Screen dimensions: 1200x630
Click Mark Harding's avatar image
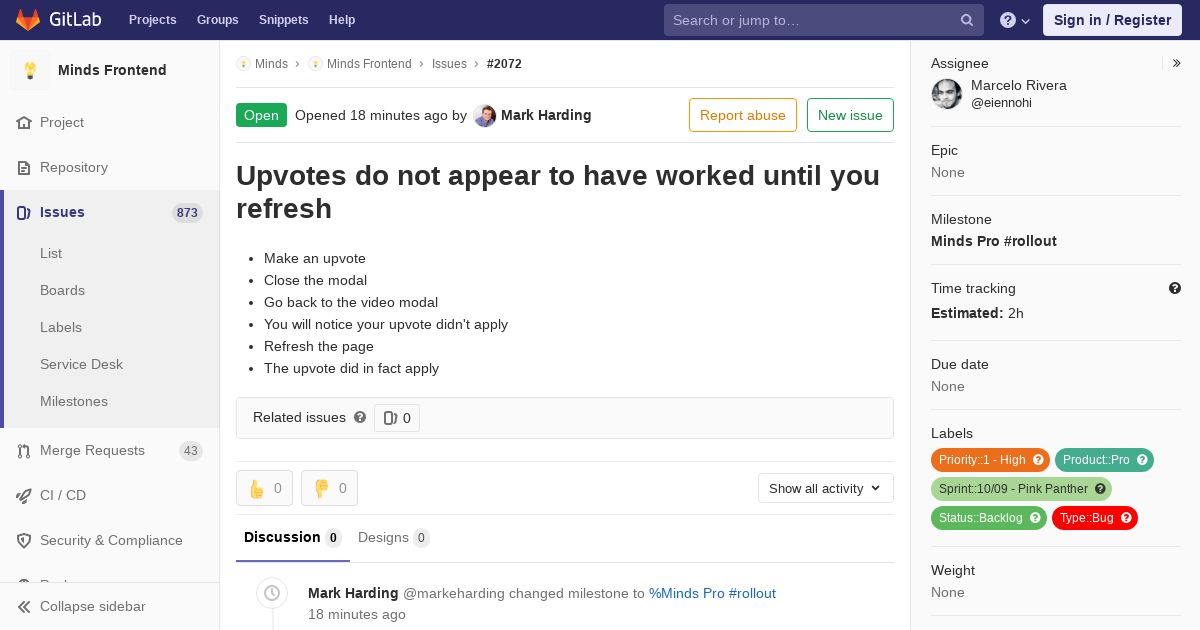[485, 116]
